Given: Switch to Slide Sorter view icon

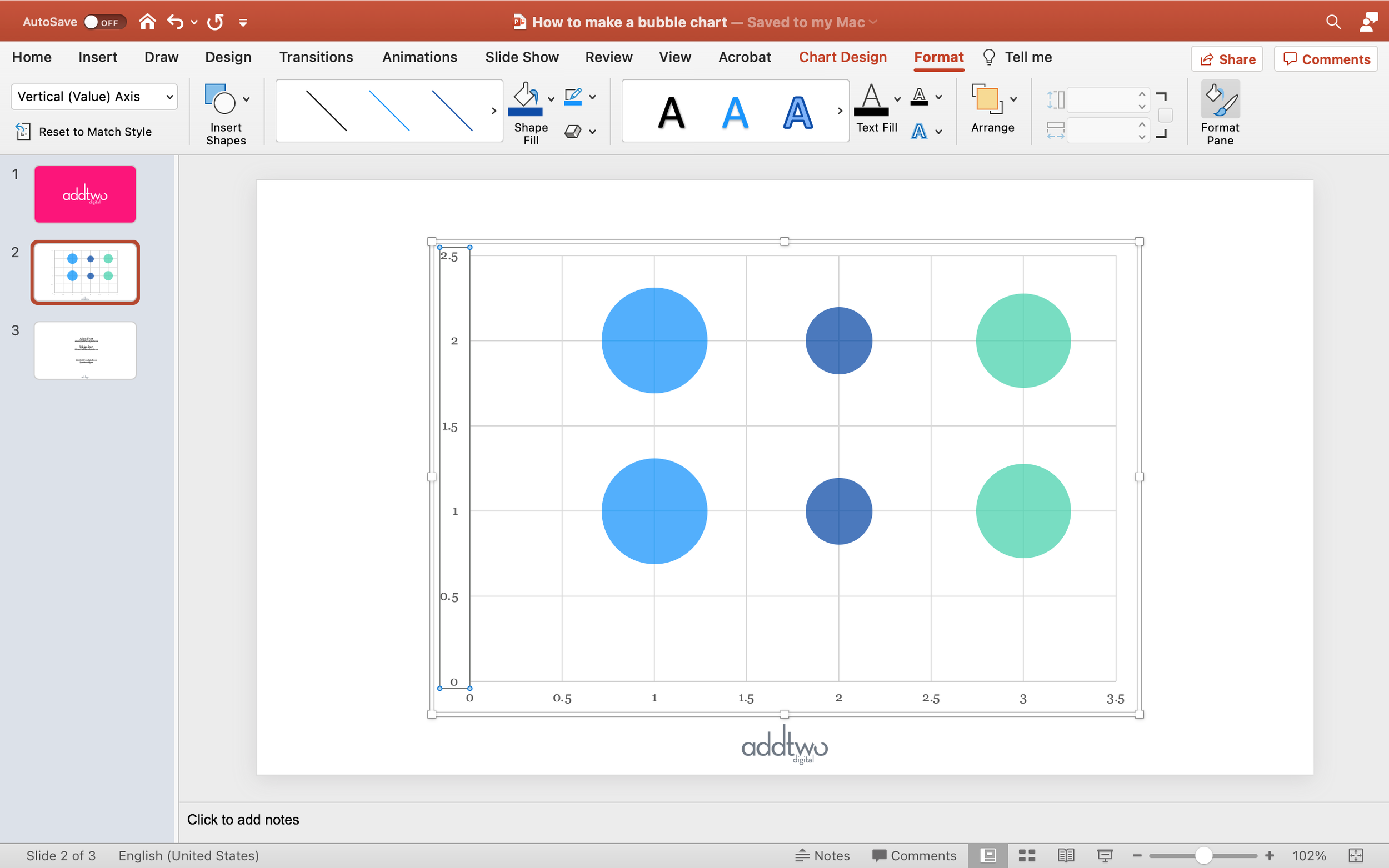Looking at the screenshot, I should tap(1027, 855).
